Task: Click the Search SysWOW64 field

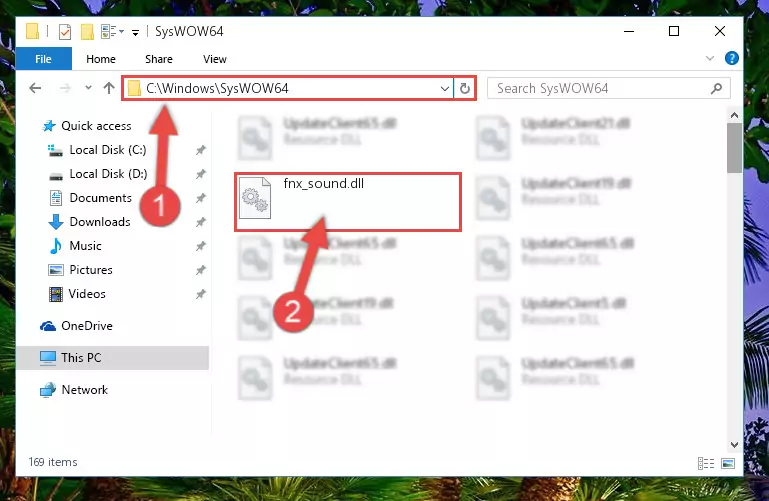Action: tap(609, 88)
